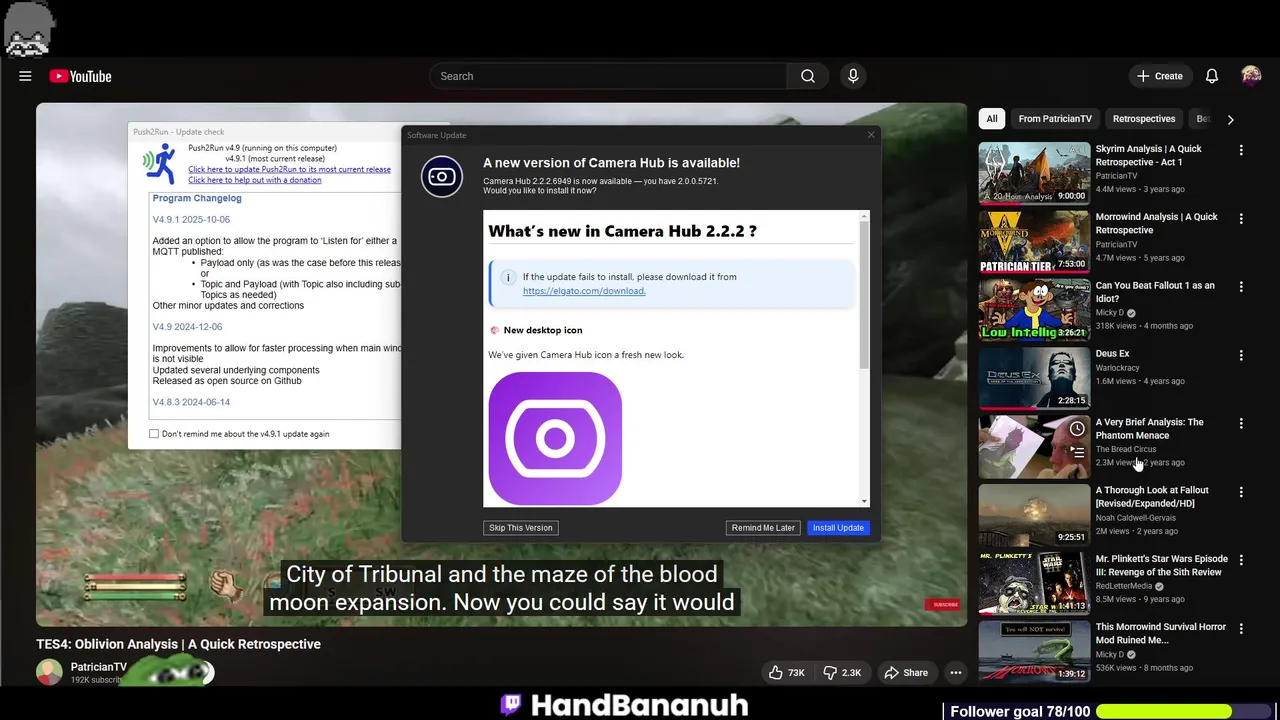Click the Push2Run running man icon
The width and height of the screenshot is (1280, 720).
coord(159,164)
